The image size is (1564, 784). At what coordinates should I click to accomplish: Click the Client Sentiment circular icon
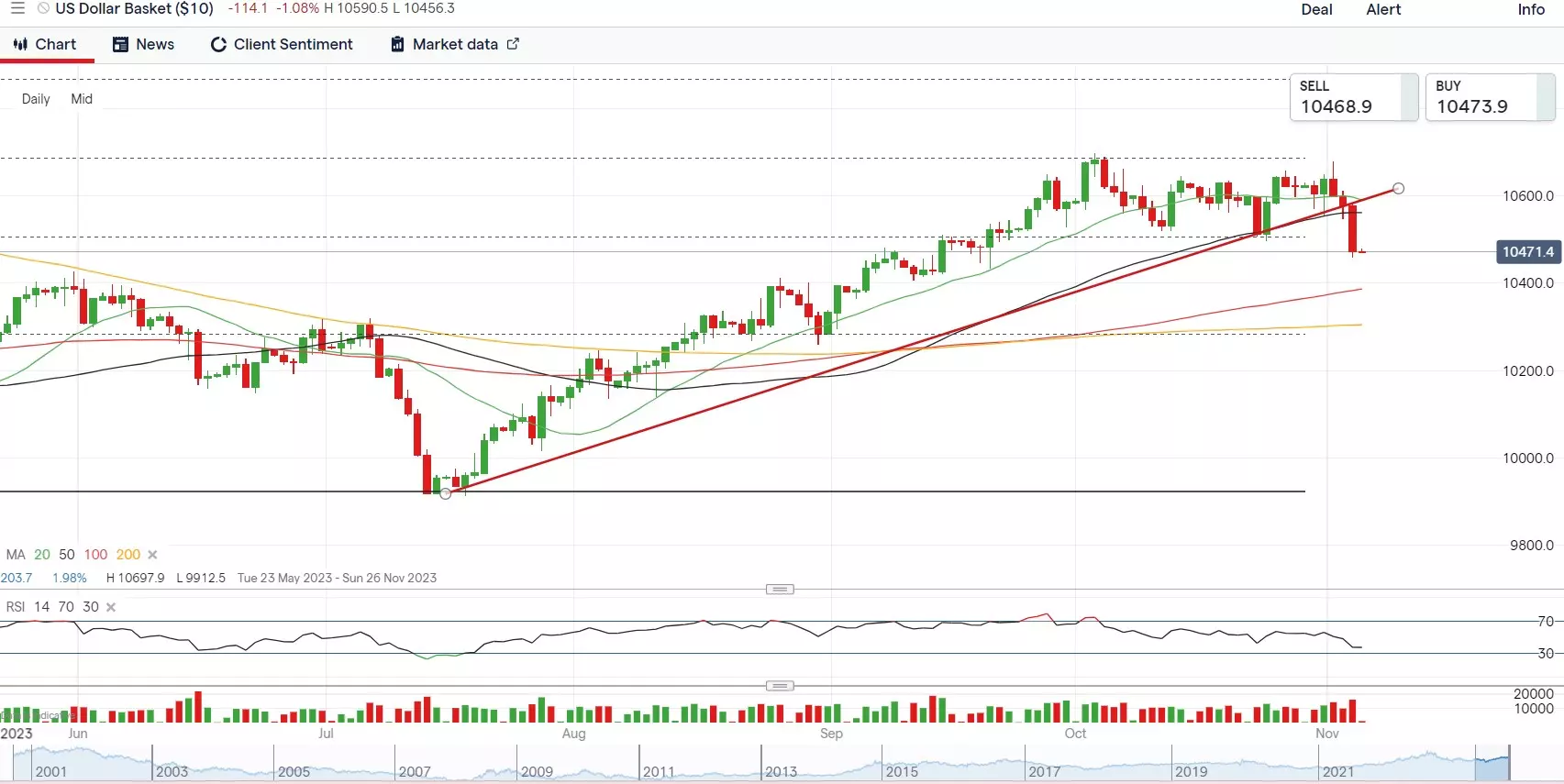pyautogui.click(x=218, y=44)
